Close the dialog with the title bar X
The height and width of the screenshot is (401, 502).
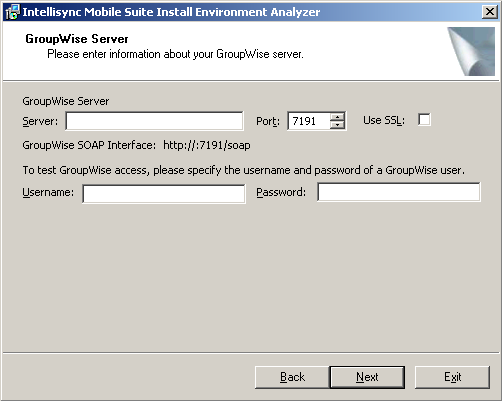[x=490, y=12]
